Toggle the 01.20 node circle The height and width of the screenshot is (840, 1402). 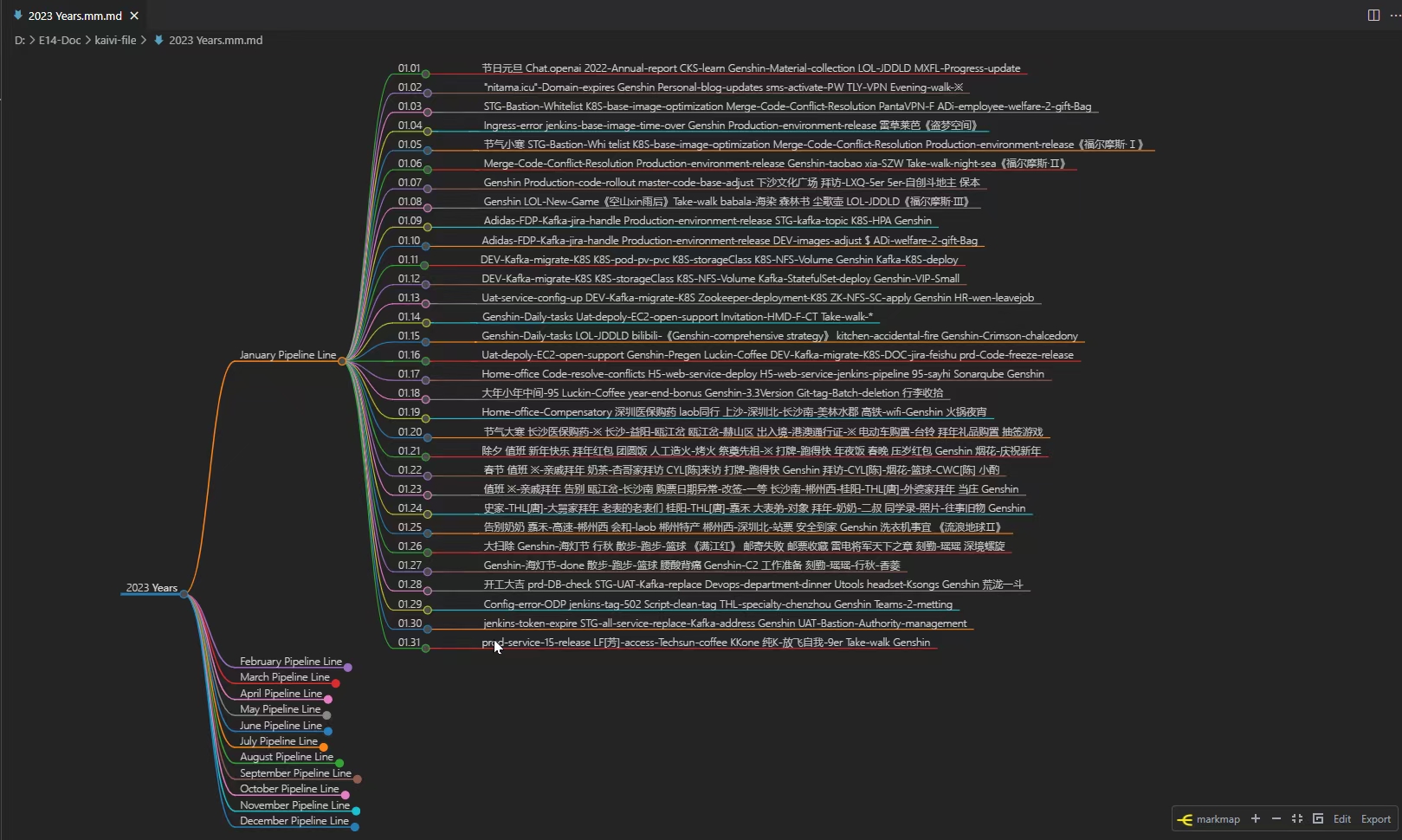coord(428,438)
